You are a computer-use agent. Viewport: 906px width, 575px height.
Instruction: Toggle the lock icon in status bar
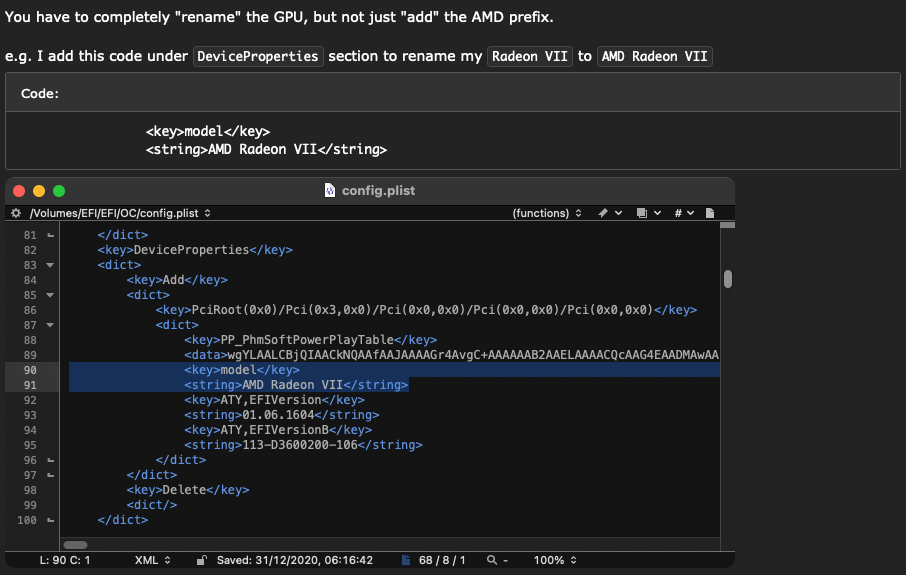201,560
